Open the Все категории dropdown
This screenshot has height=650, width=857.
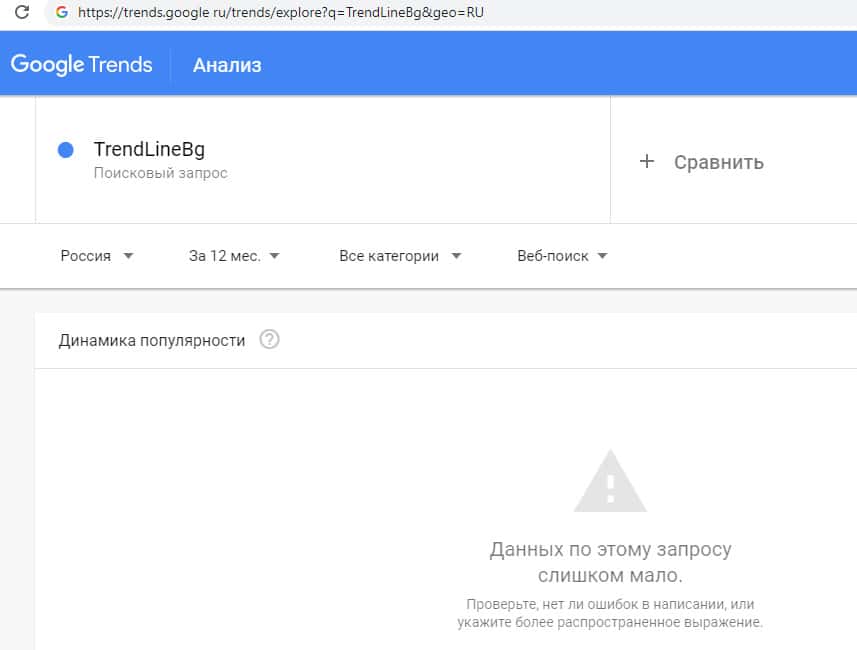(x=400, y=256)
